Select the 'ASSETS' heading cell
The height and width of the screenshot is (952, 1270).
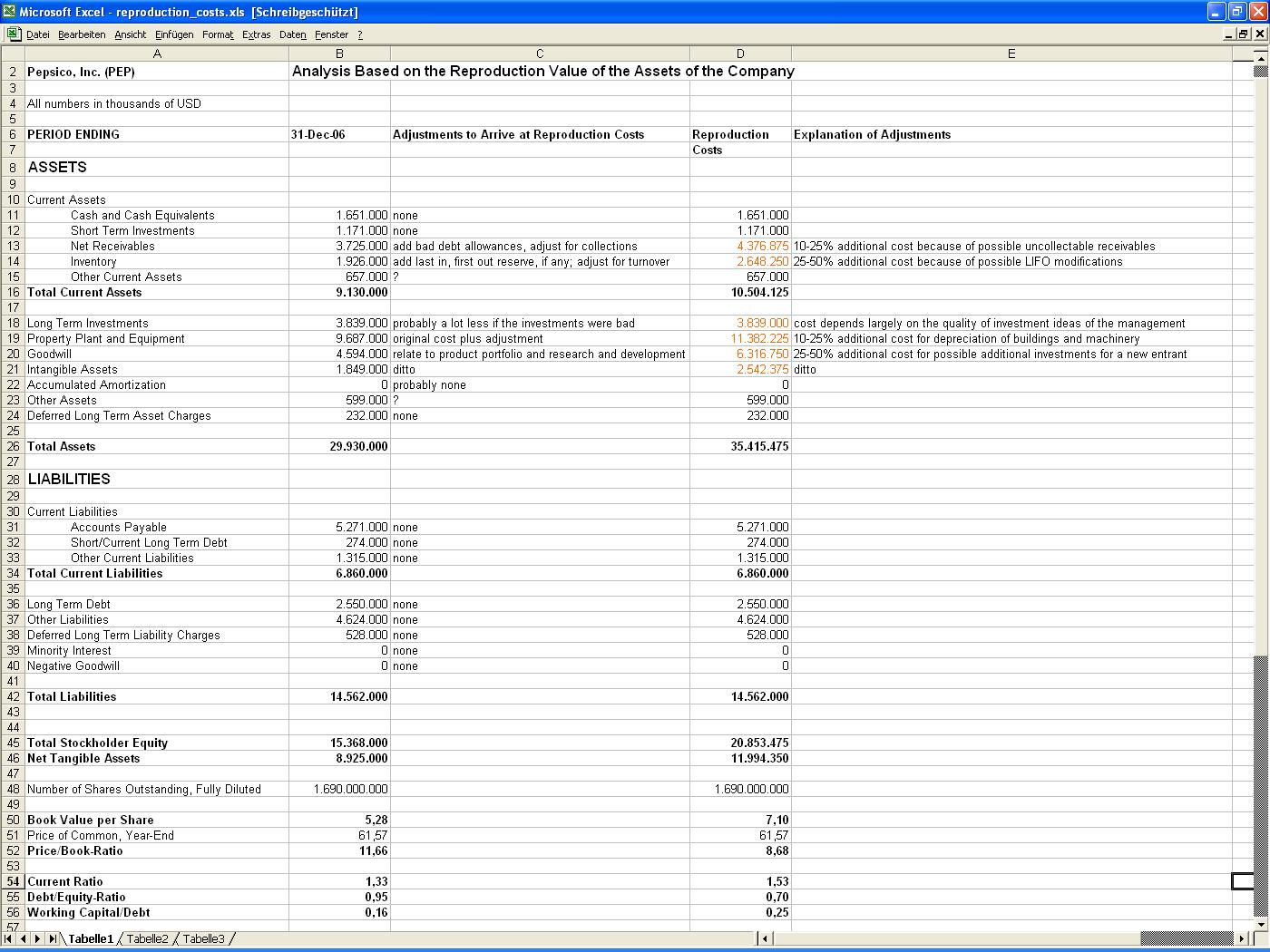point(157,167)
